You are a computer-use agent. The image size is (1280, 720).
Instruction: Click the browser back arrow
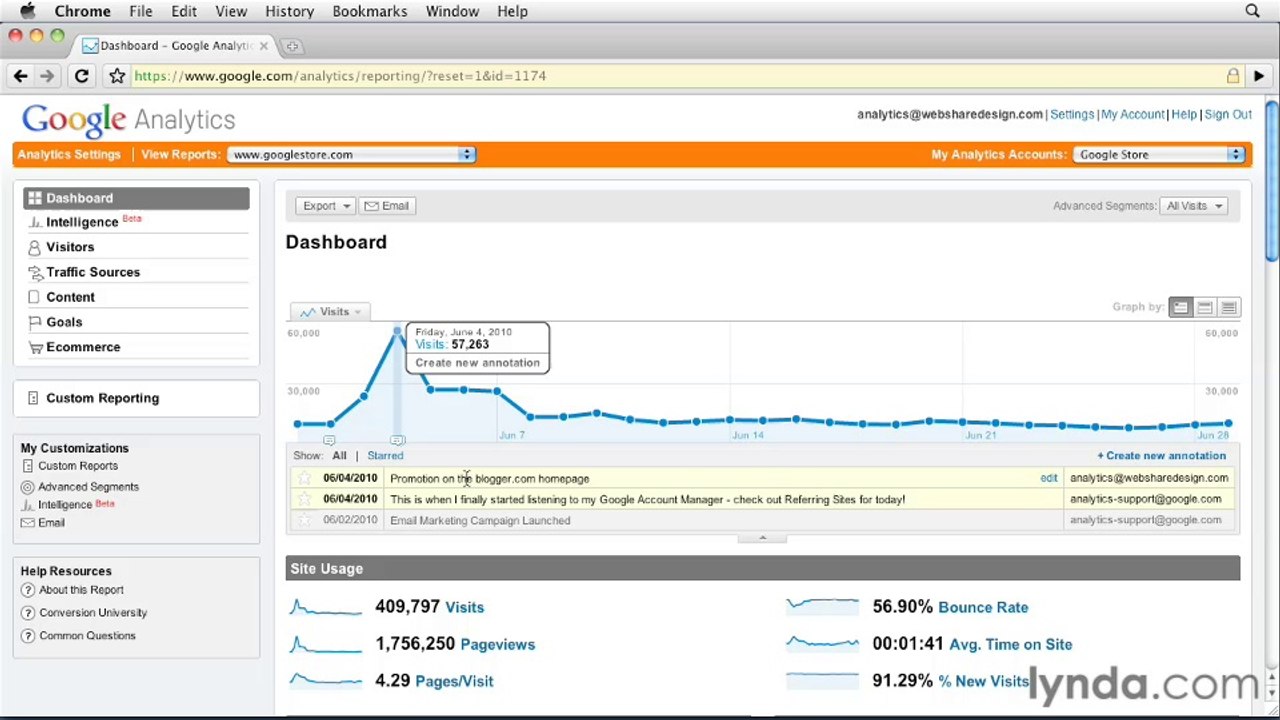[20, 76]
